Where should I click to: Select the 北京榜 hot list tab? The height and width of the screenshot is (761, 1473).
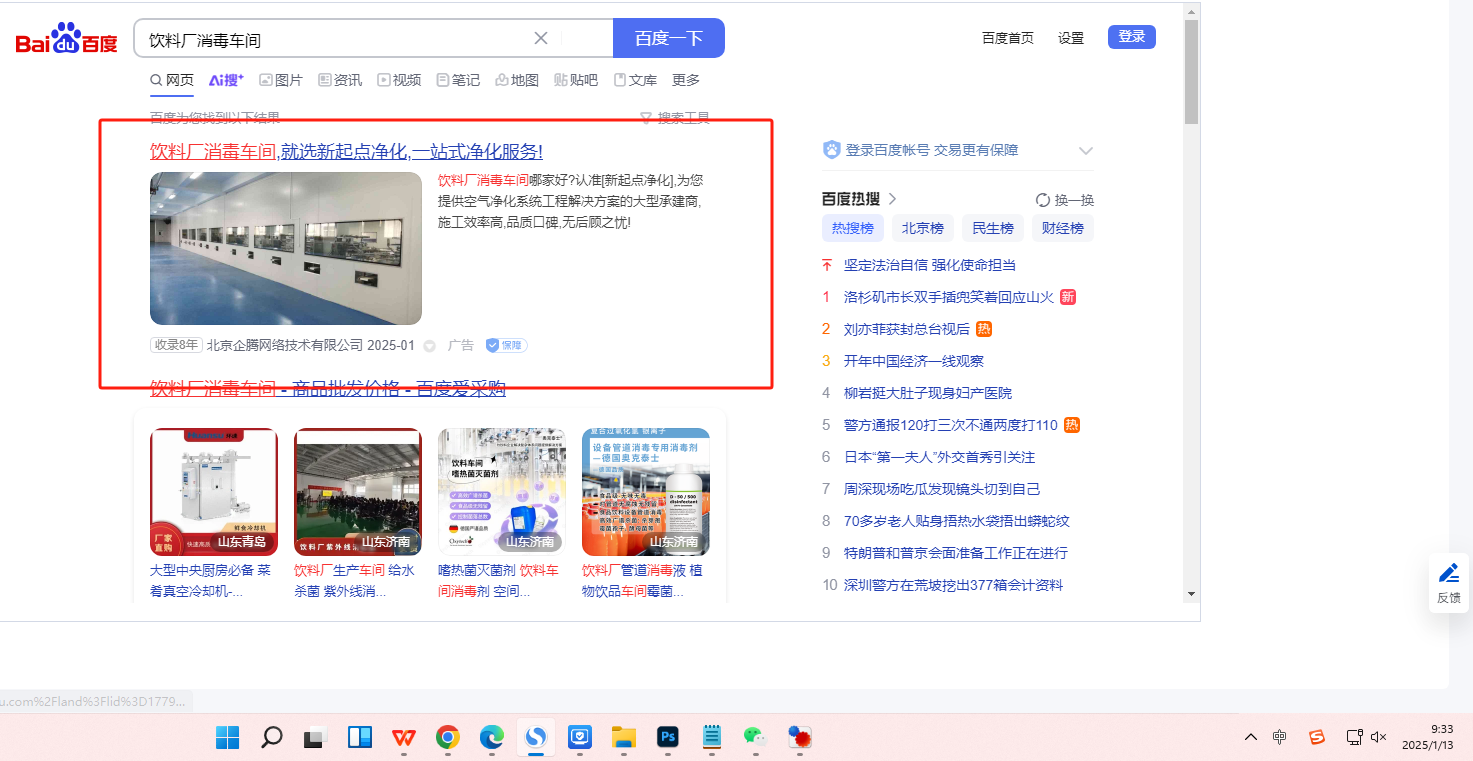[922, 228]
